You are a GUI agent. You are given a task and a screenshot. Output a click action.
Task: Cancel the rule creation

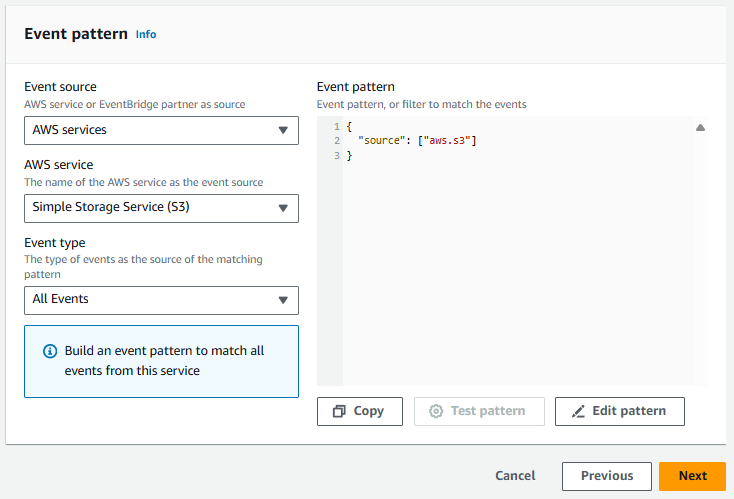point(515,476)
